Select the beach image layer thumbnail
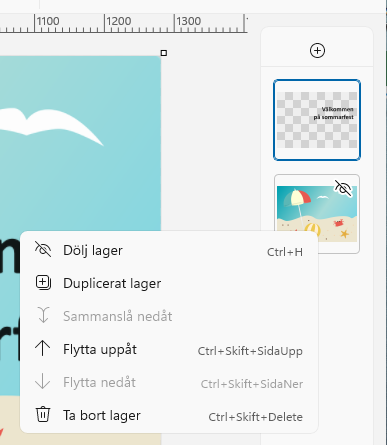This screenshot has height=445, width=387. (x=317, y=213)
